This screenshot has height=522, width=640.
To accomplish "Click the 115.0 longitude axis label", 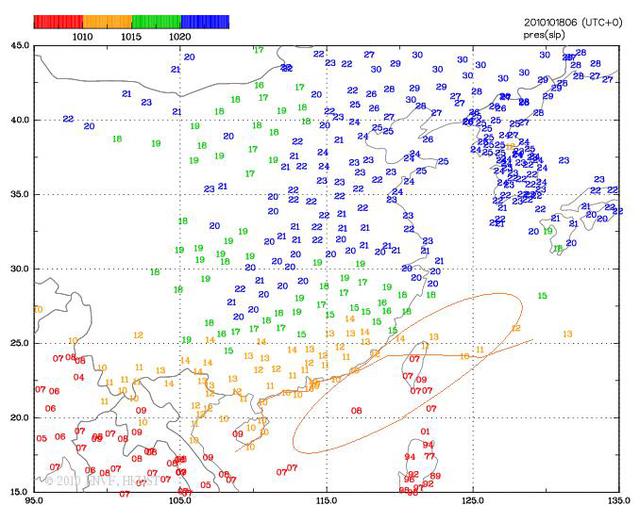I will point(327,500).
